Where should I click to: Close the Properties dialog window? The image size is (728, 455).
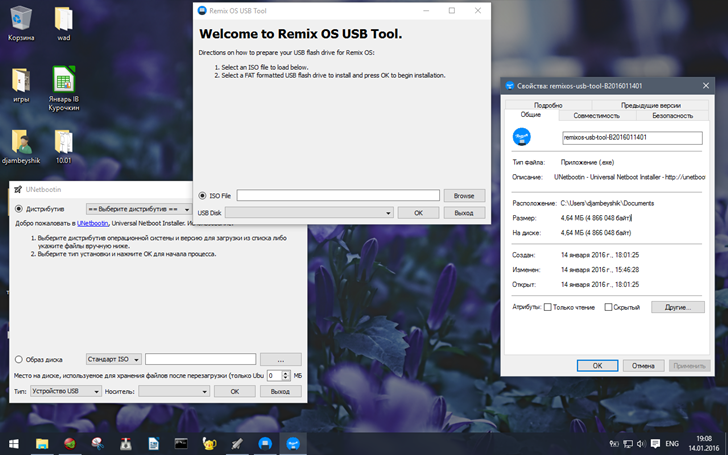pyautogui.click(x=706, y=86)
